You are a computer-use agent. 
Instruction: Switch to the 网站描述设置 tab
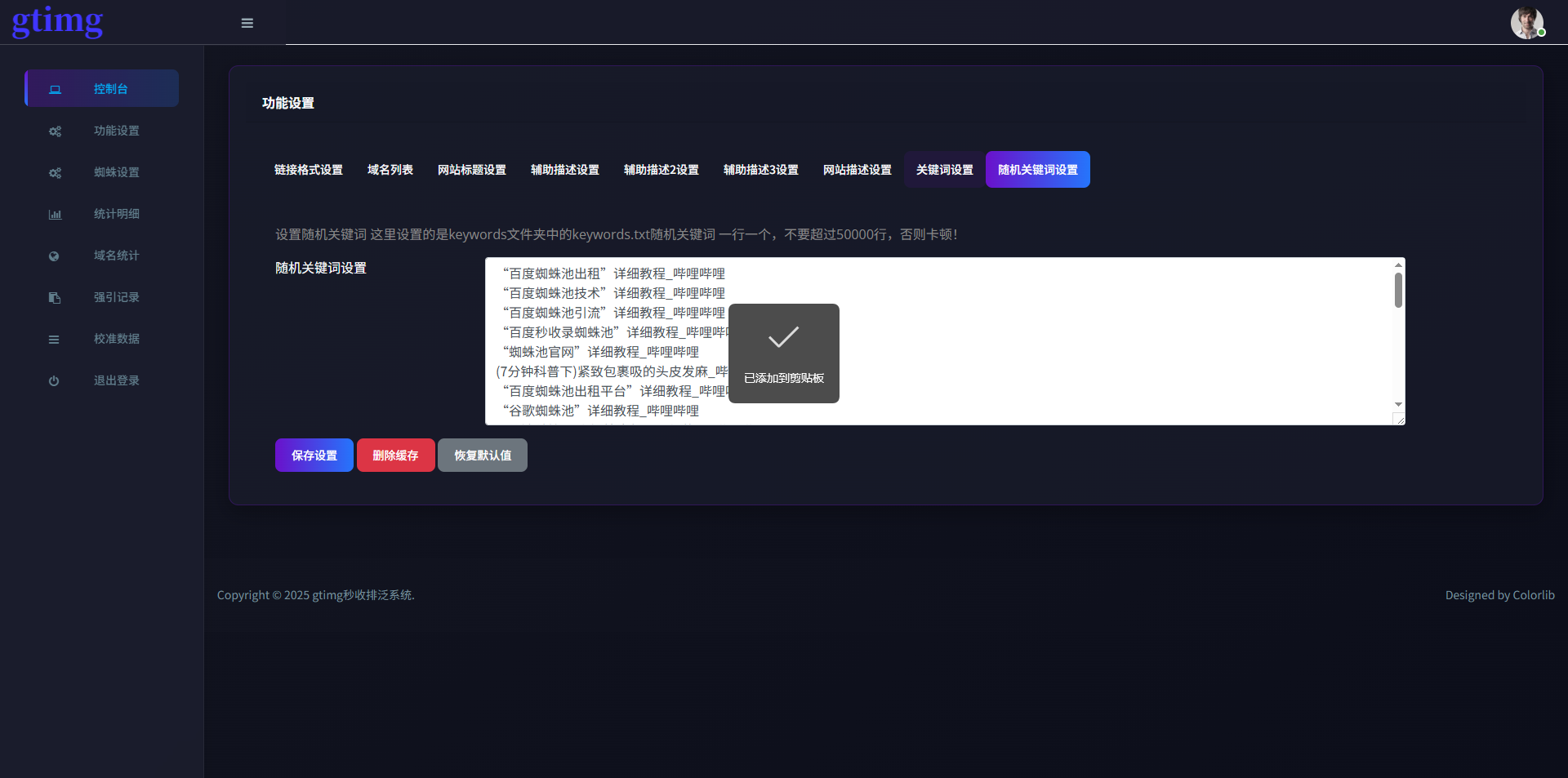point(857,170)
